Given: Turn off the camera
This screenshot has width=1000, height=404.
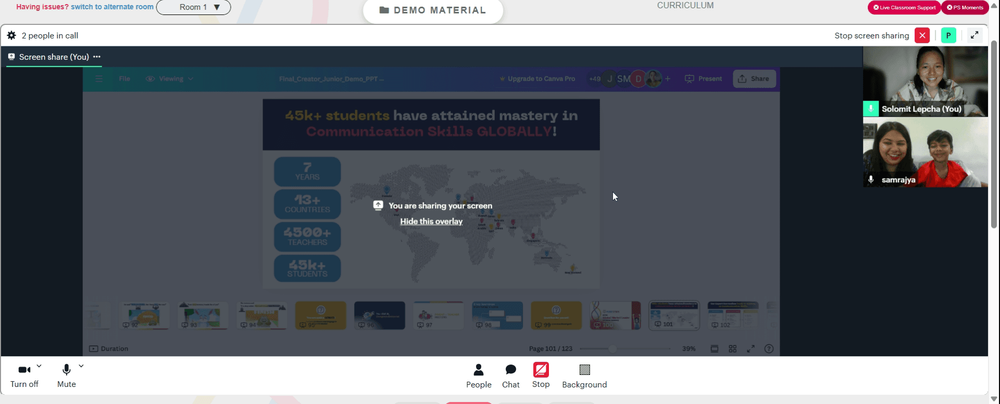Looking at the screenshot, I should [24, 376].
